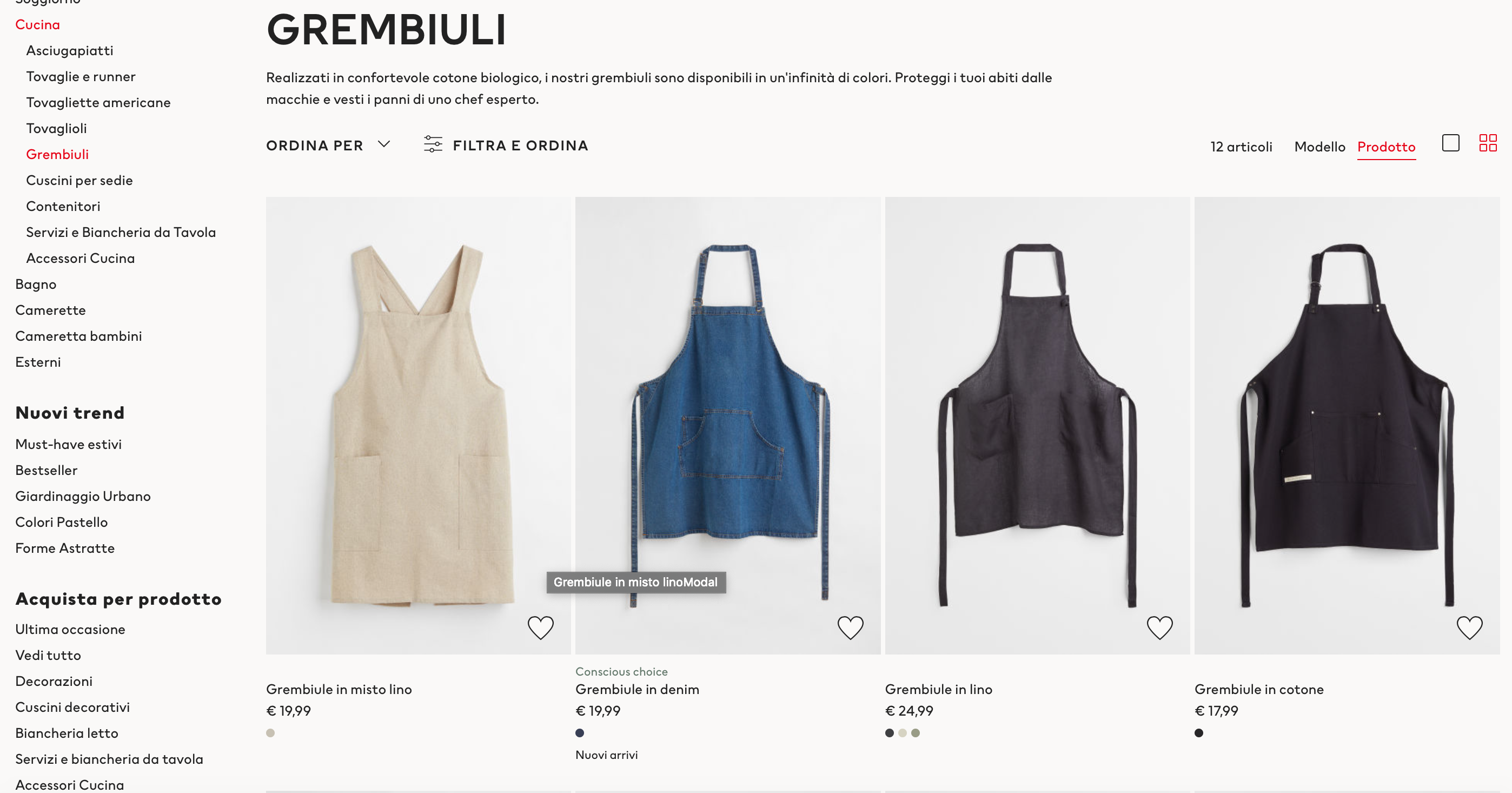Add Grembiule in denim to favorites
1512x793 pixels.
pos(850,627)
